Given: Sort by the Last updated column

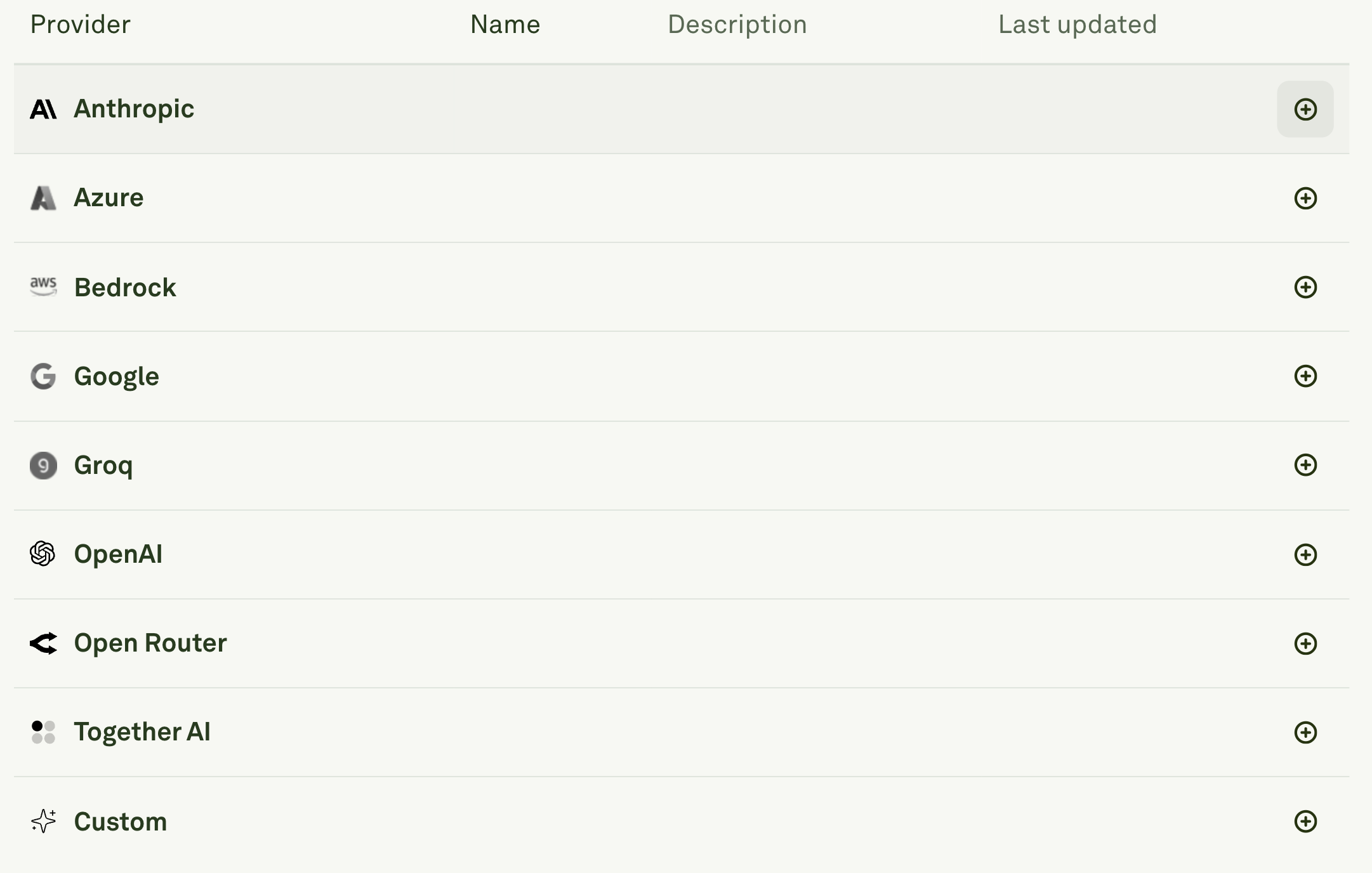Looking at the screenshot, I should point(1078,24).
